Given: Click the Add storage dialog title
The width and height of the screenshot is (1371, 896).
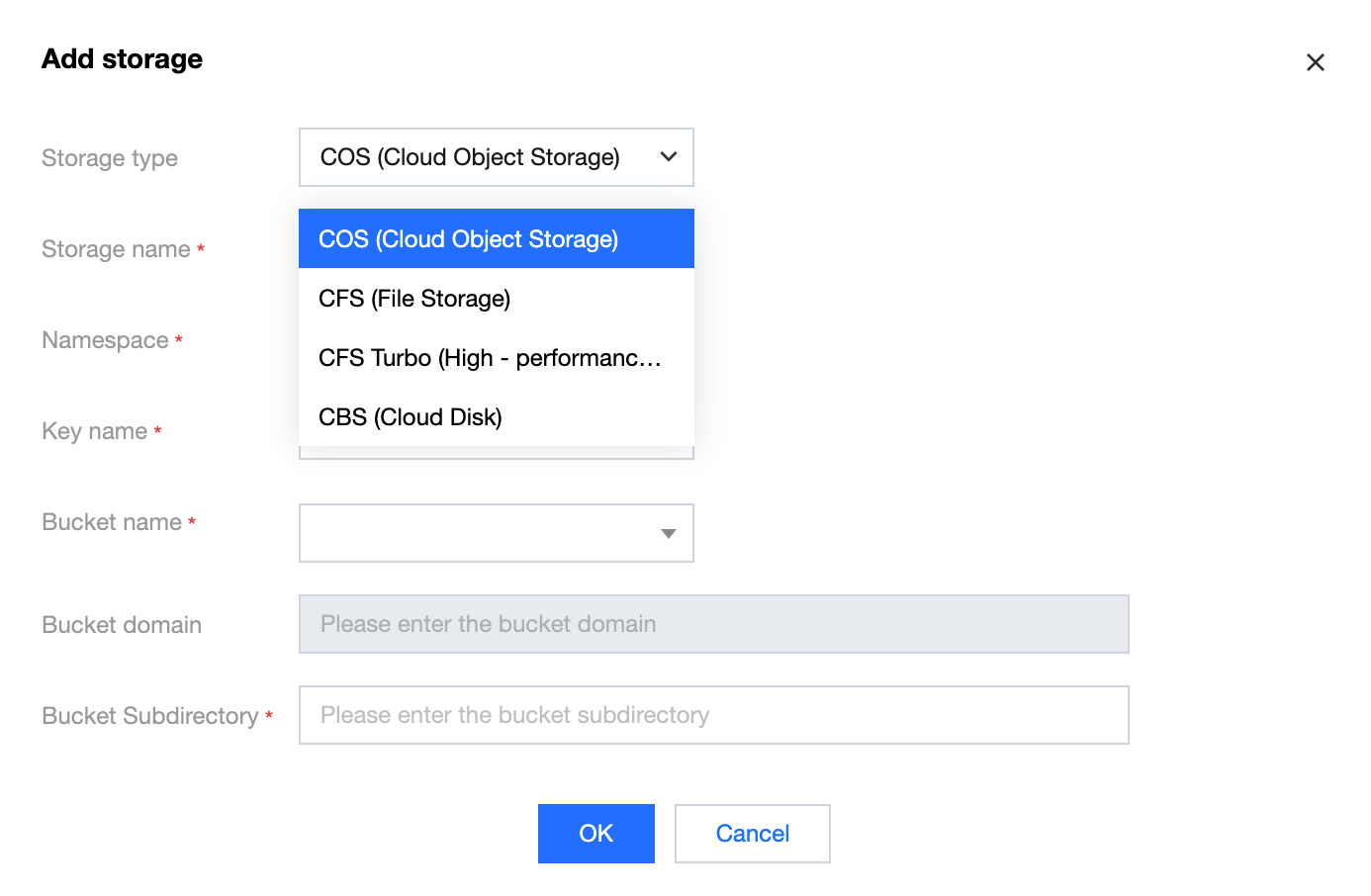Looking at the screenshot, I should 122,59.
